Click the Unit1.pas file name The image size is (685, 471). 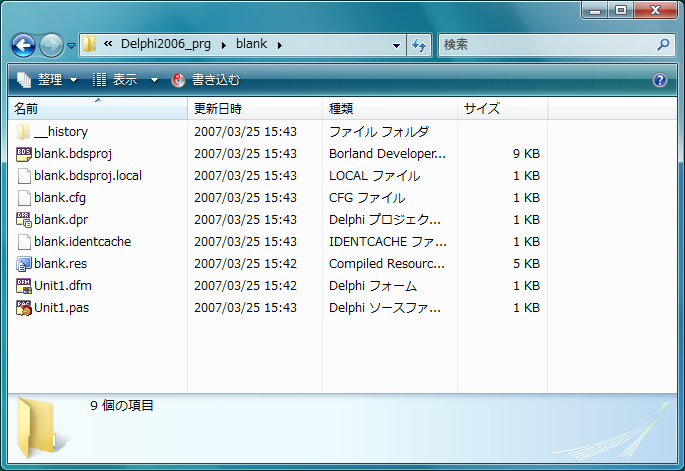click(x=62, y=308)
